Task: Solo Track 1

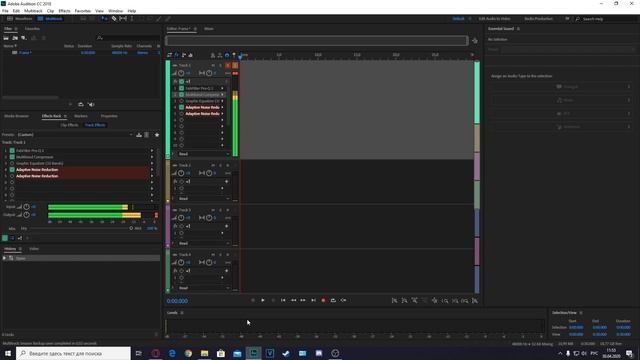Action: click(220, 65)
